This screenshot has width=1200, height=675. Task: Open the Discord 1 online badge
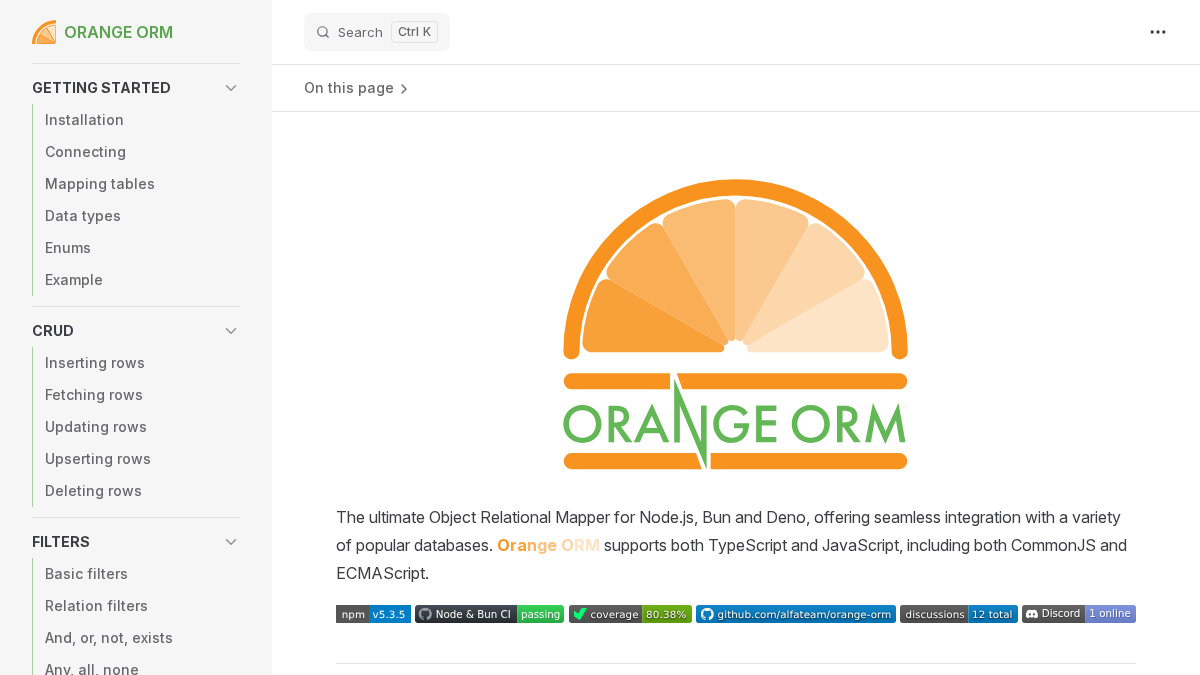point(1079,614)
